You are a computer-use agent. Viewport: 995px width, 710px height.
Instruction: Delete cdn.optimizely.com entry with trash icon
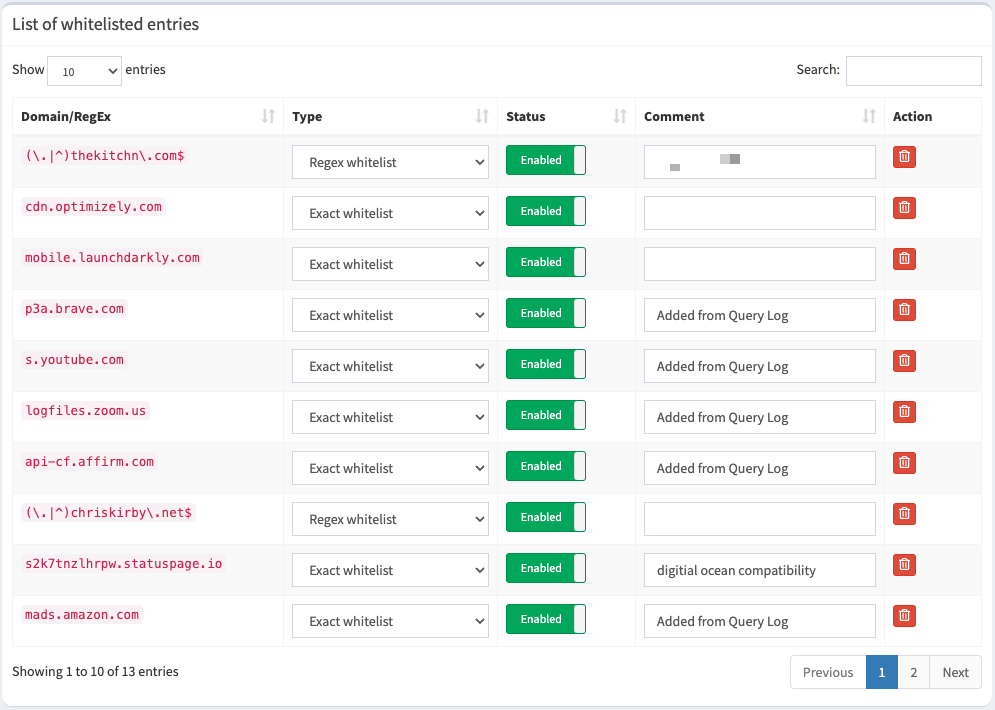pyautogui.click(x=904, y=207)
